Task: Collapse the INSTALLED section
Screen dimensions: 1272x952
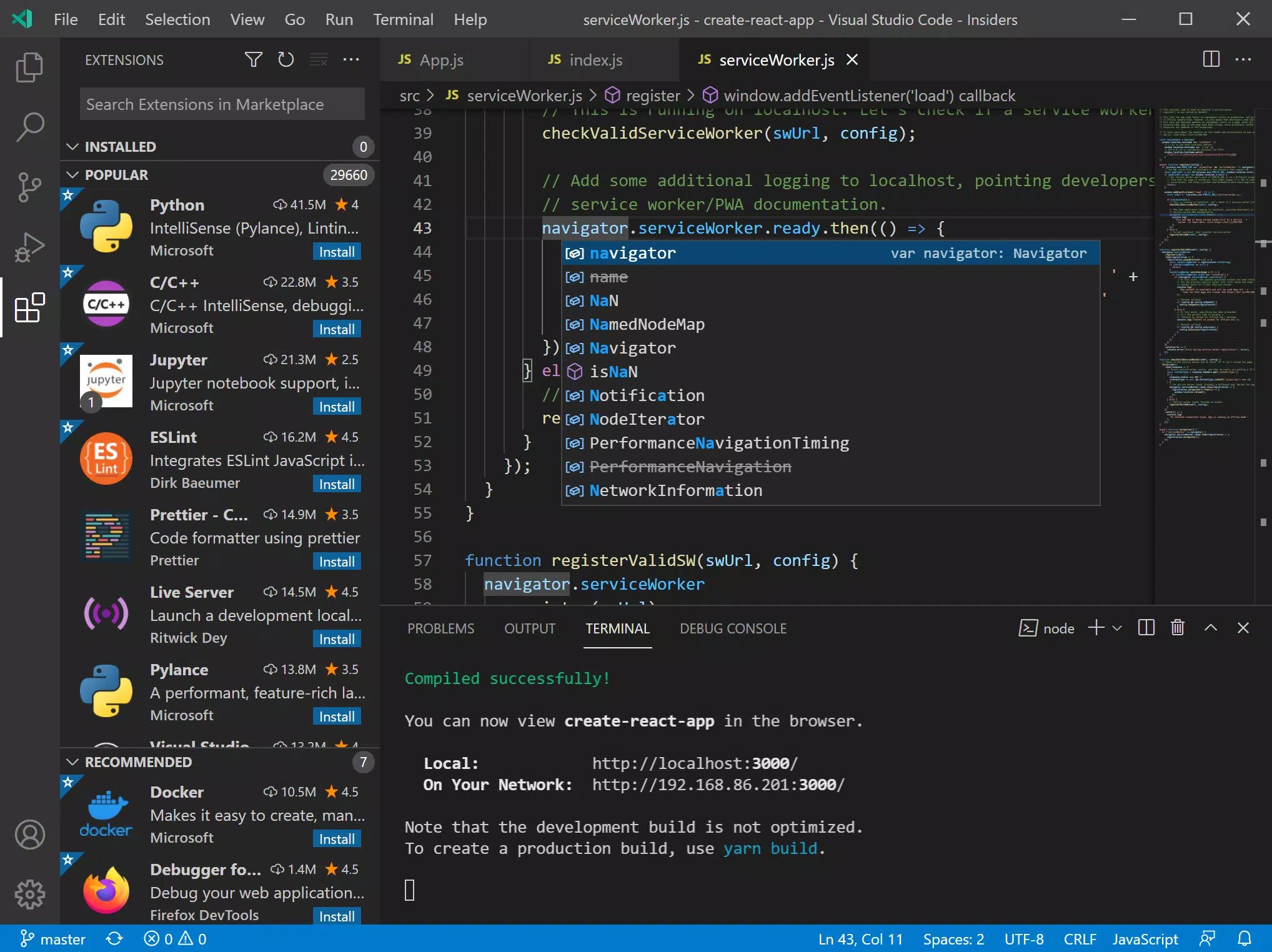Action: point(73,147)
